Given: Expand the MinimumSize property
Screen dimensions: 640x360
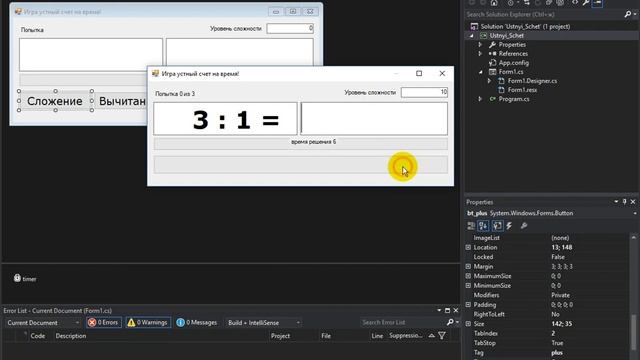Looking at the screenshot, I should 468,286.
